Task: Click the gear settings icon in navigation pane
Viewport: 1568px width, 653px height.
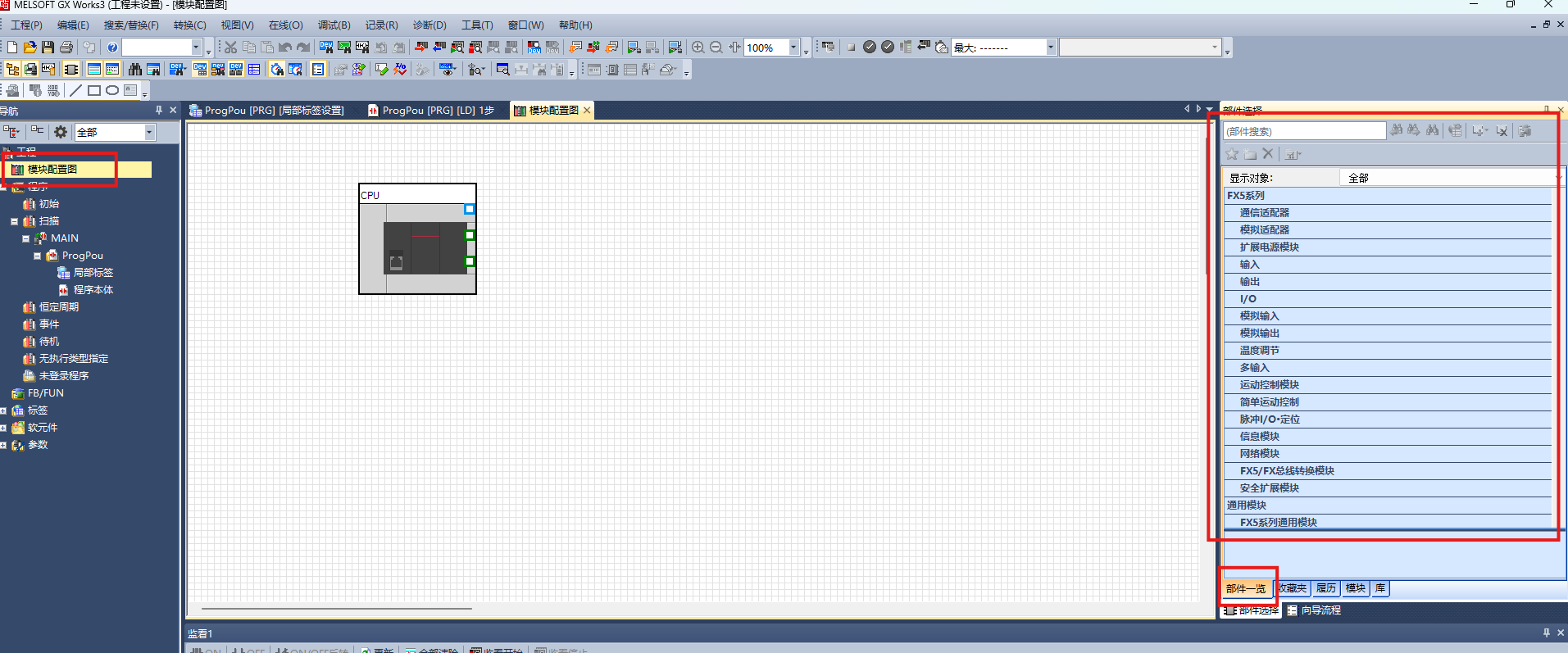Action: pos(61,132)
